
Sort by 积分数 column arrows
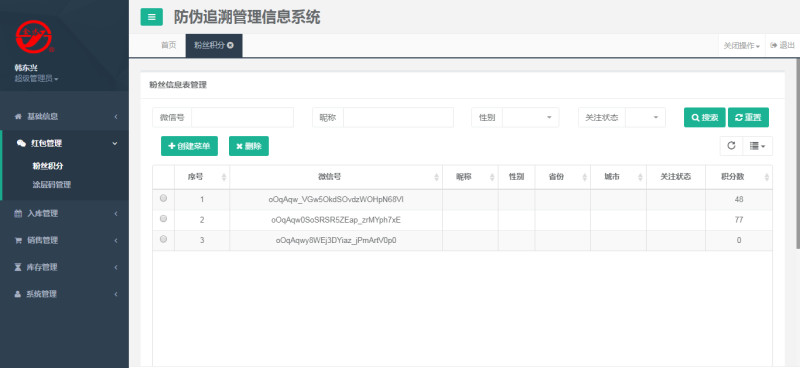pos(767,177)
